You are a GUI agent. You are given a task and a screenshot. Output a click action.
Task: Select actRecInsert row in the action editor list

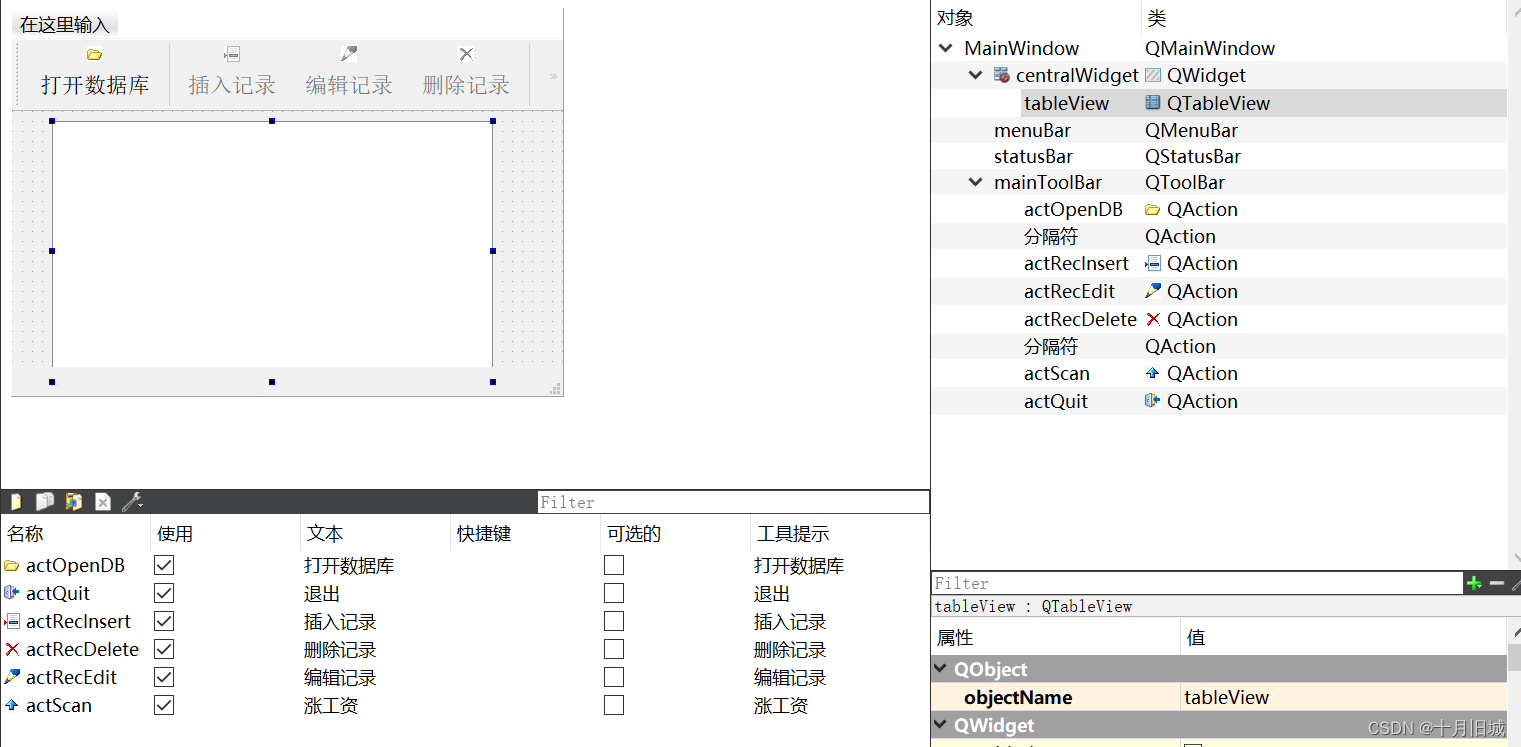pyautogui.click(x=465, y=621)
